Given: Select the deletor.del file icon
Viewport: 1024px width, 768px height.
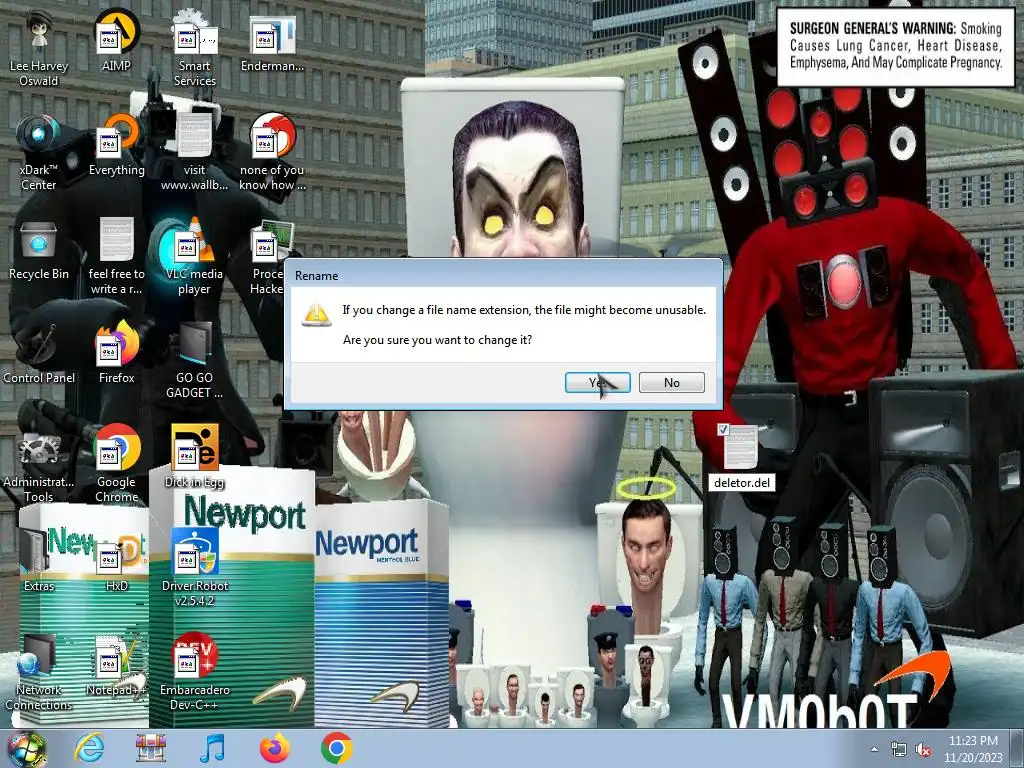Looking at the screenshot, I should pyautogui.click(x=741, y=447).
